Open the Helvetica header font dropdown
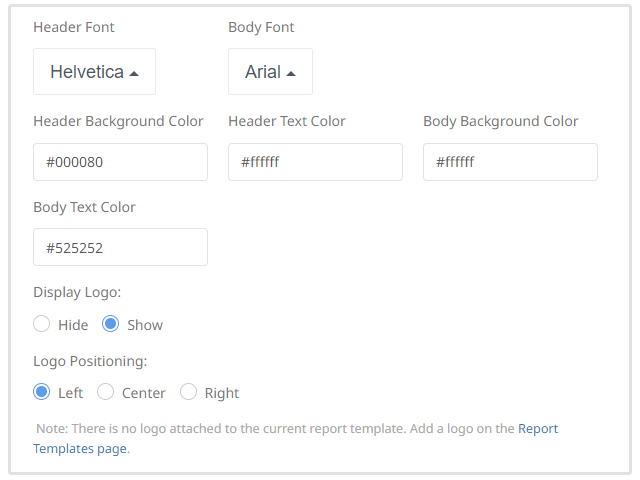Viewport: 640px width, 480px height. pyautogui.click(x=94, y=72)
